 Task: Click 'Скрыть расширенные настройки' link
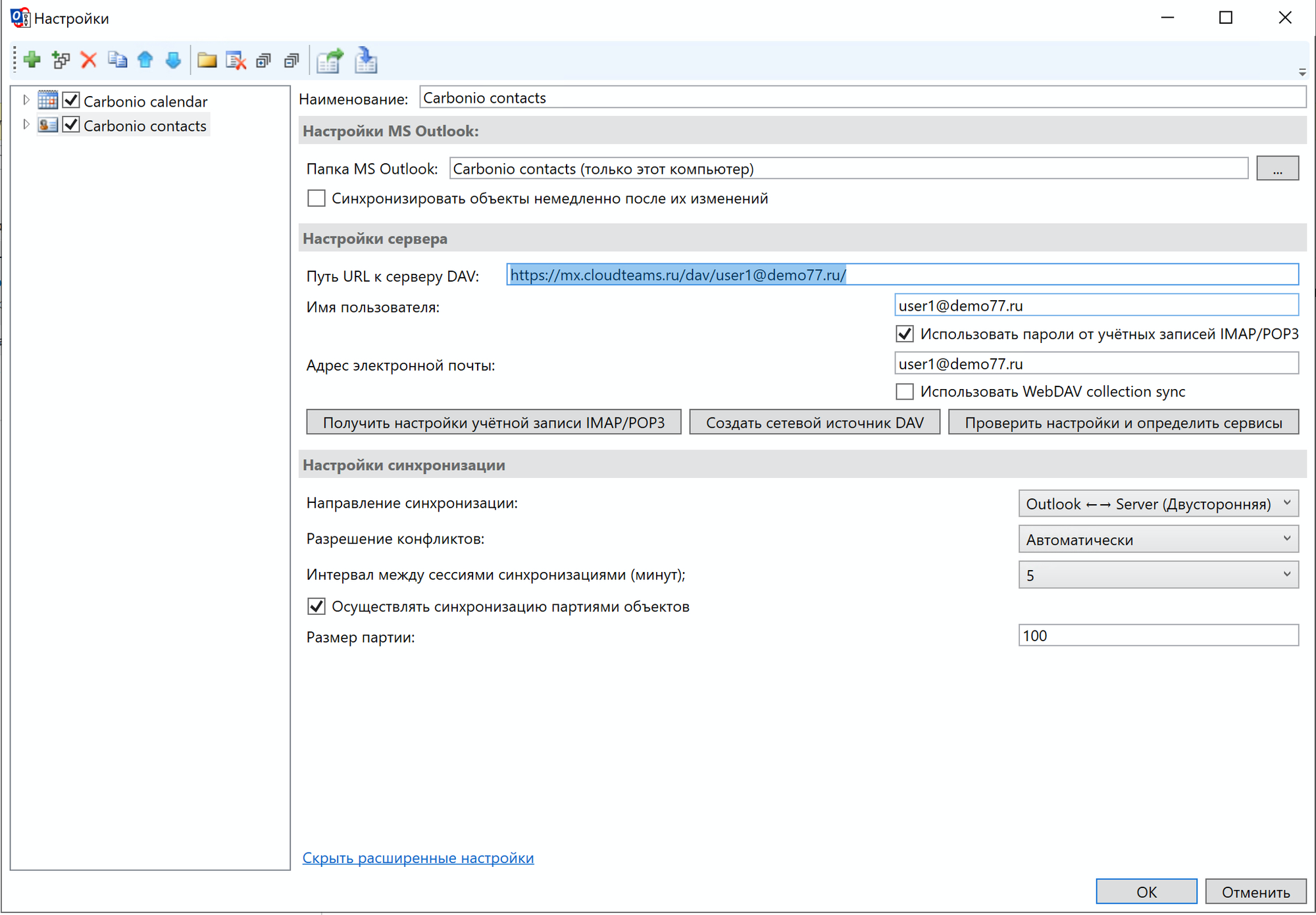tap(418, 858)
